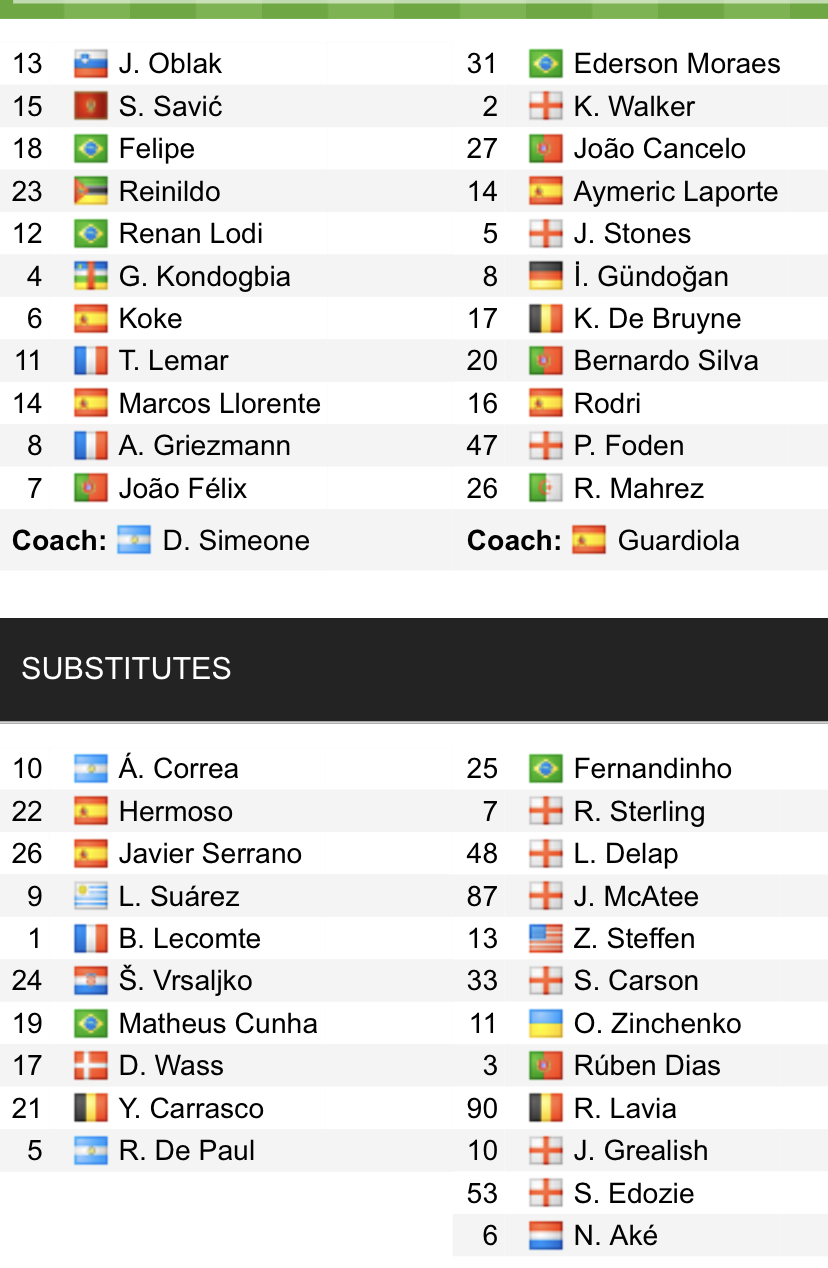Screen dimensions: 828x1268
Task: Open João Félix player link
Action: [x=182, y=488]
